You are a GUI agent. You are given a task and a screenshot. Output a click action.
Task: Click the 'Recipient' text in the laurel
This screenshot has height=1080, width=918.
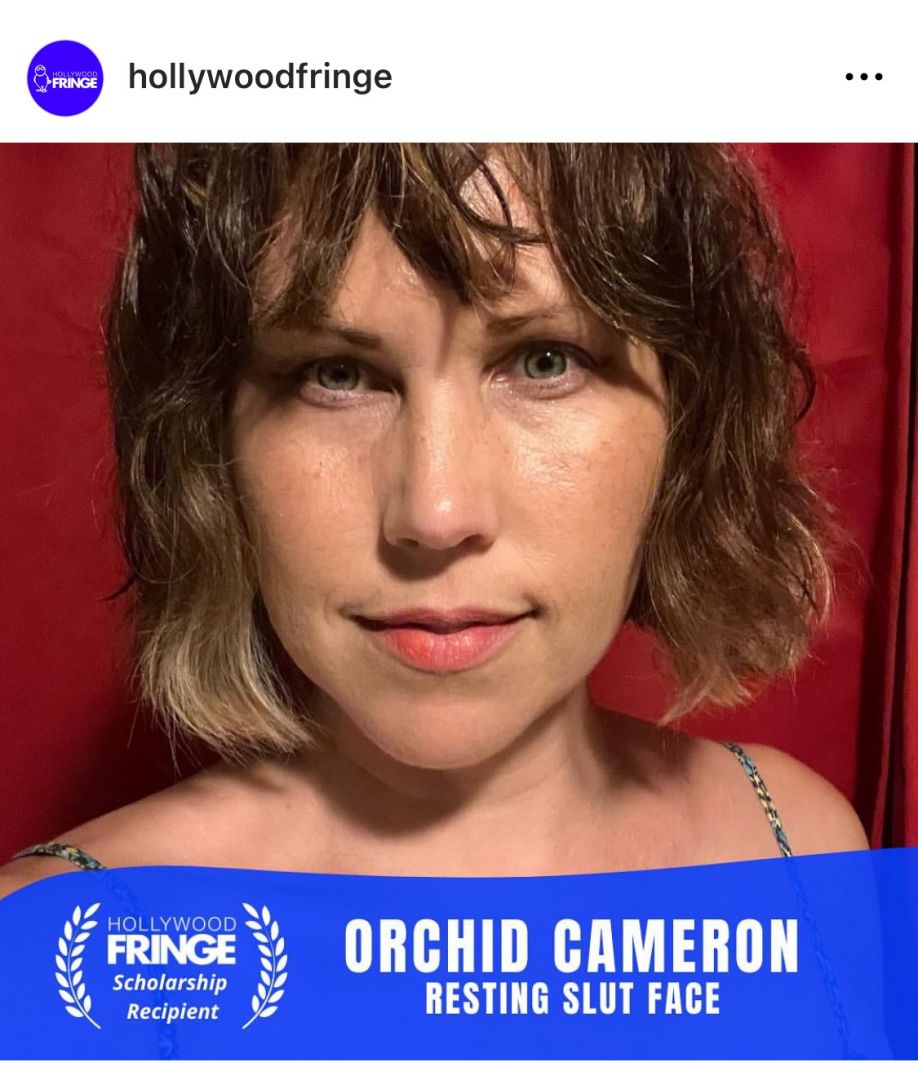[172, 1012]
